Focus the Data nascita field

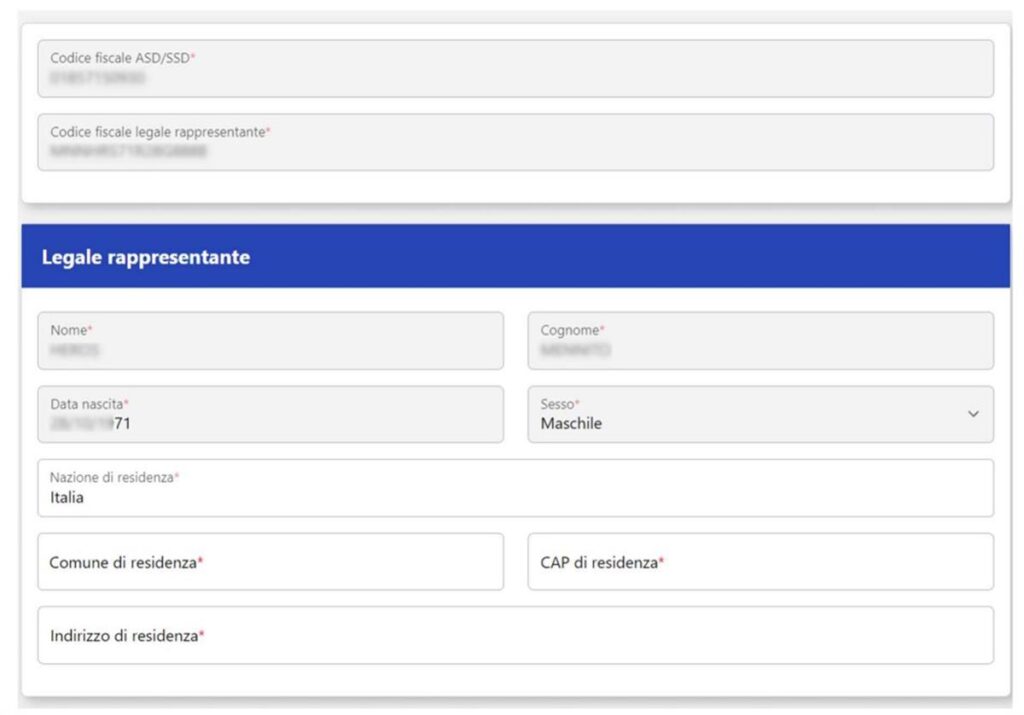point(270,414)
